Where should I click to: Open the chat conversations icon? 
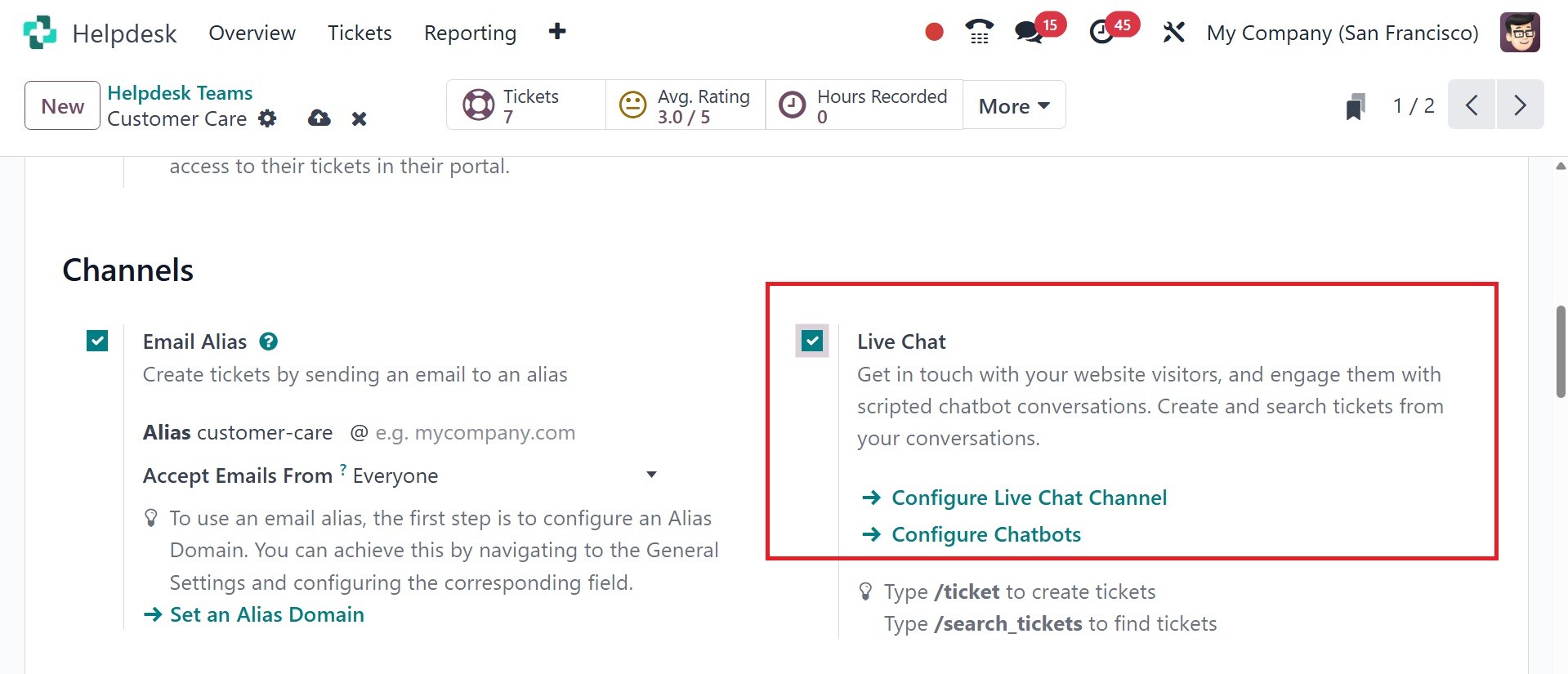click(x=1028, y=33)
